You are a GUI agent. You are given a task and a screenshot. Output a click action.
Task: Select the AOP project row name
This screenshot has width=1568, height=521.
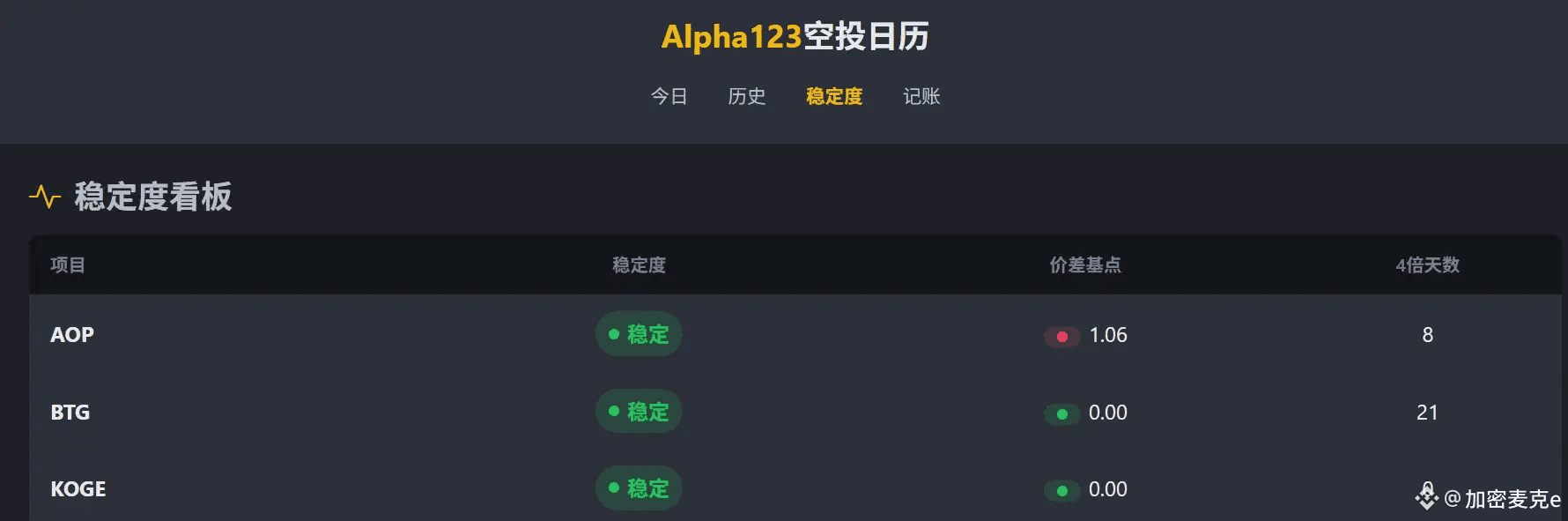(72, 335)
